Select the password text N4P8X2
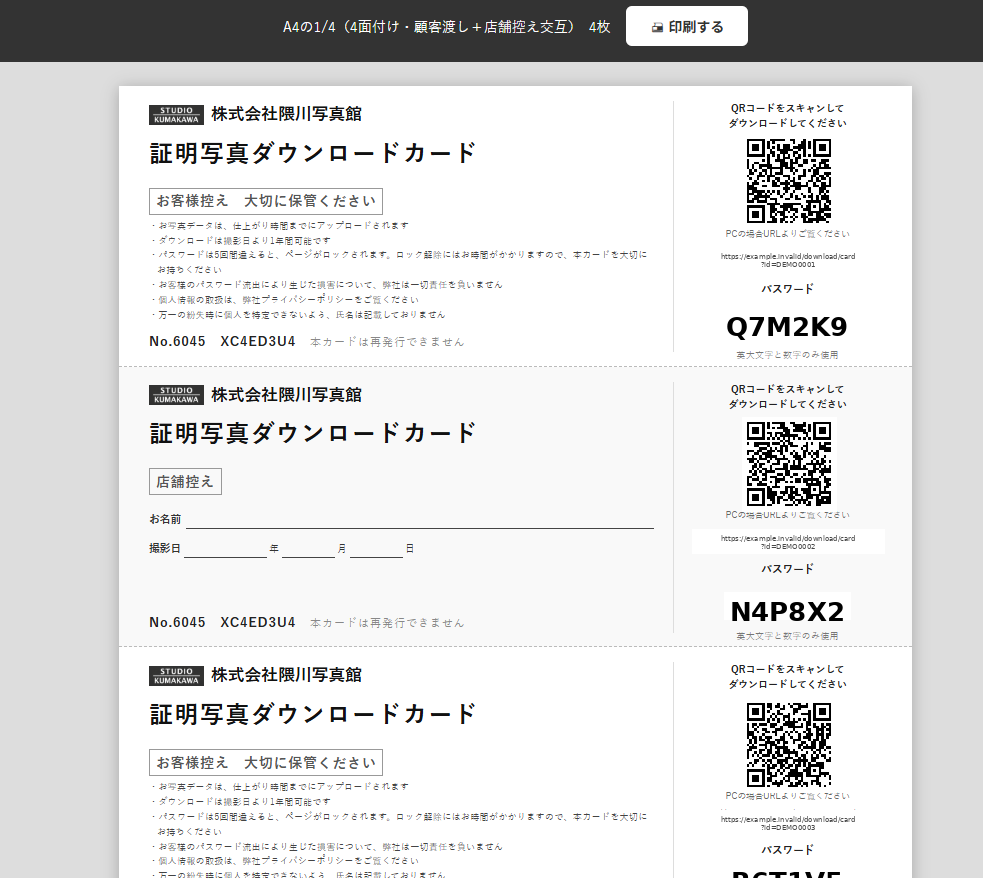 [787, 611]
